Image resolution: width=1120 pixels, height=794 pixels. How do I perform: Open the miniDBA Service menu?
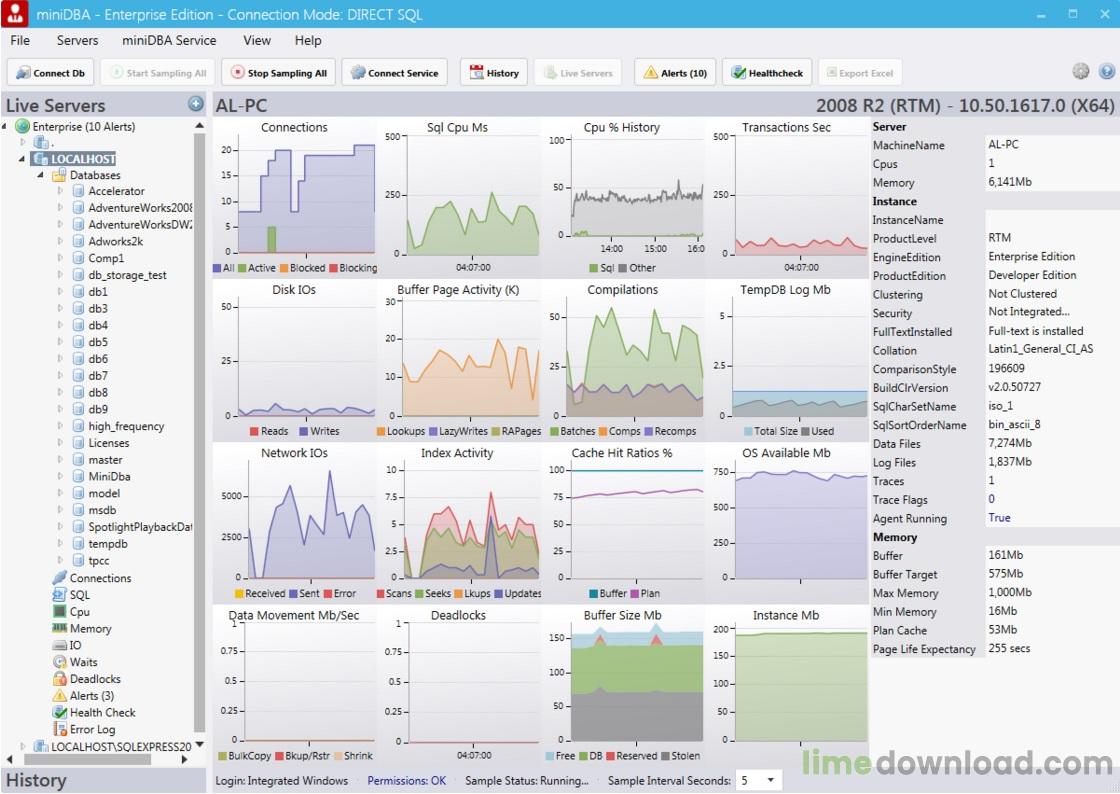[x=169, y=41]
